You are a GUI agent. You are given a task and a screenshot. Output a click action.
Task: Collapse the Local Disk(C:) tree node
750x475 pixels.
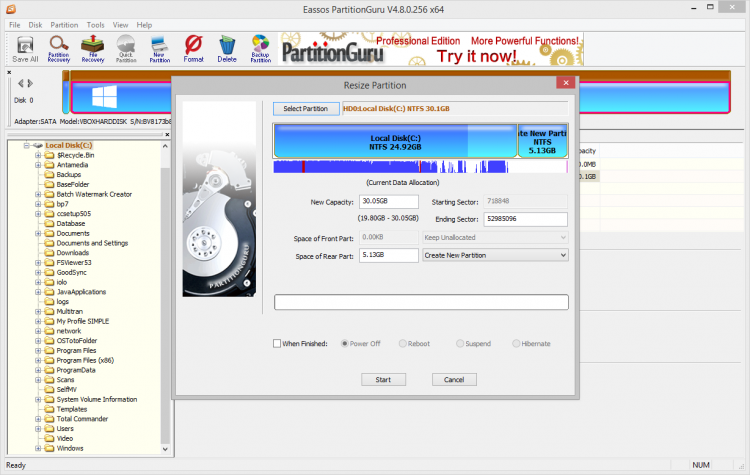(27, 145)
